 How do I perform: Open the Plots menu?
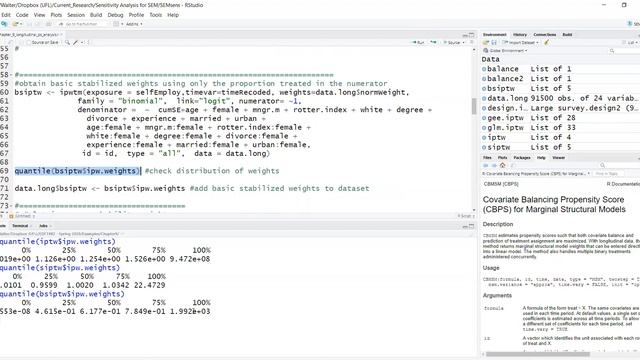click(56, 15)
